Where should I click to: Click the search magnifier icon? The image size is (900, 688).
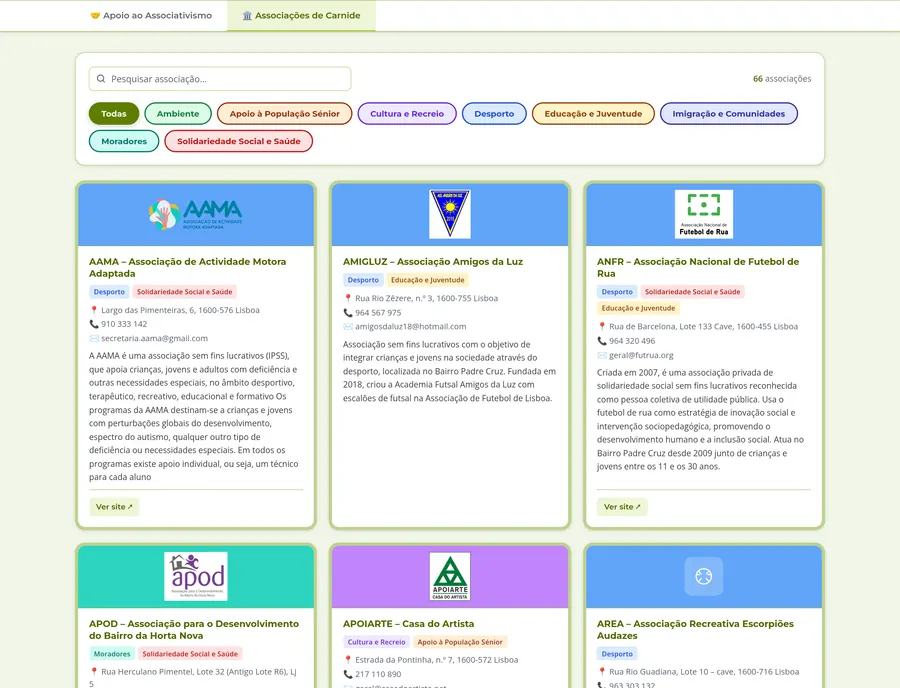coord(101,79)
